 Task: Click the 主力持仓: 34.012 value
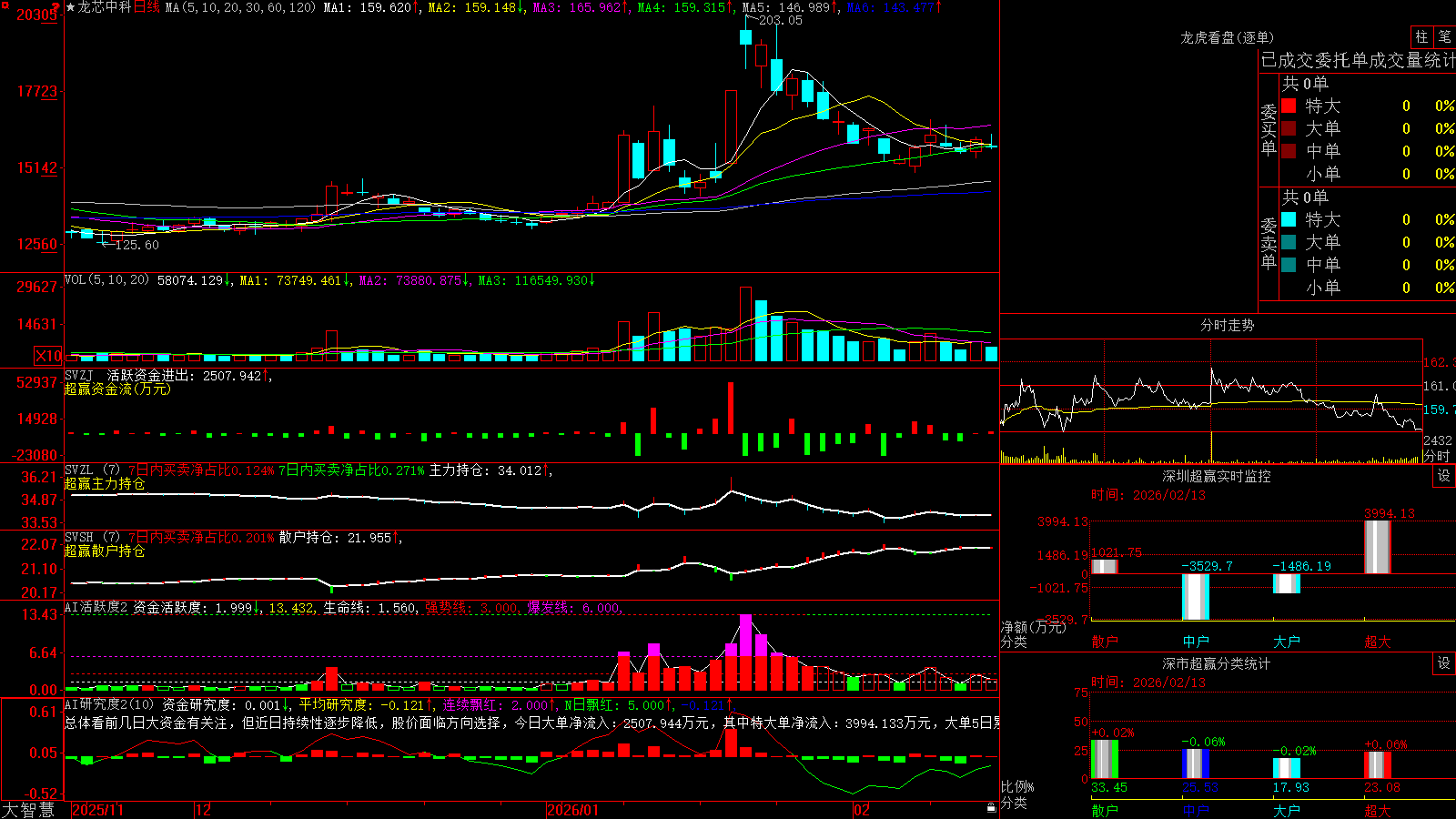[x=485, y=470]
